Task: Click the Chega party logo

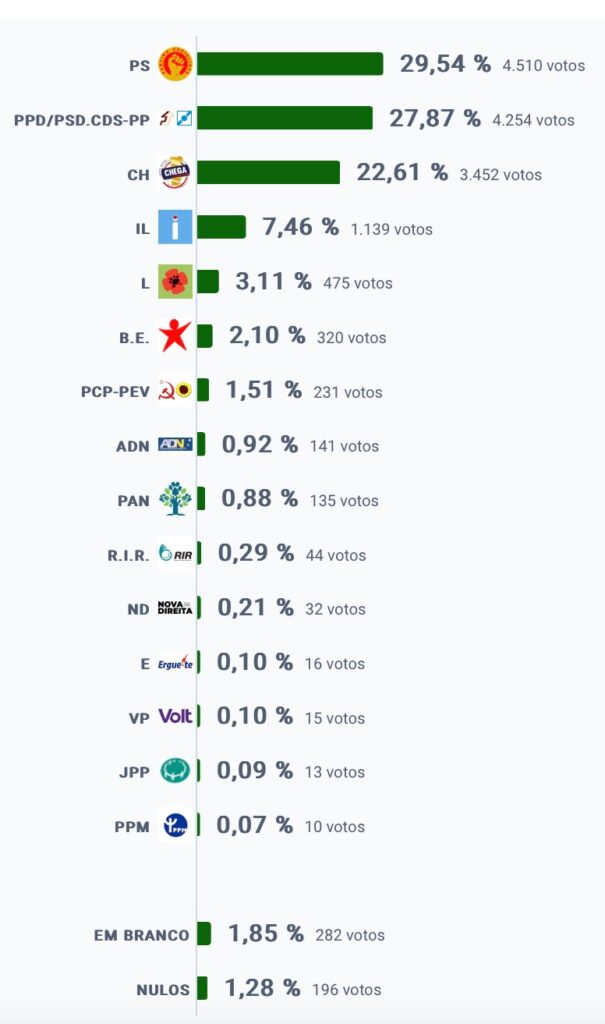Action: coord(175,173)
